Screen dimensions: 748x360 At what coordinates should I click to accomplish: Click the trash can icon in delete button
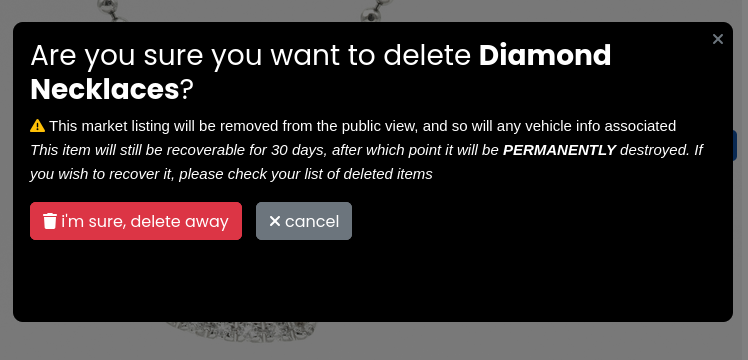[50, 221]
